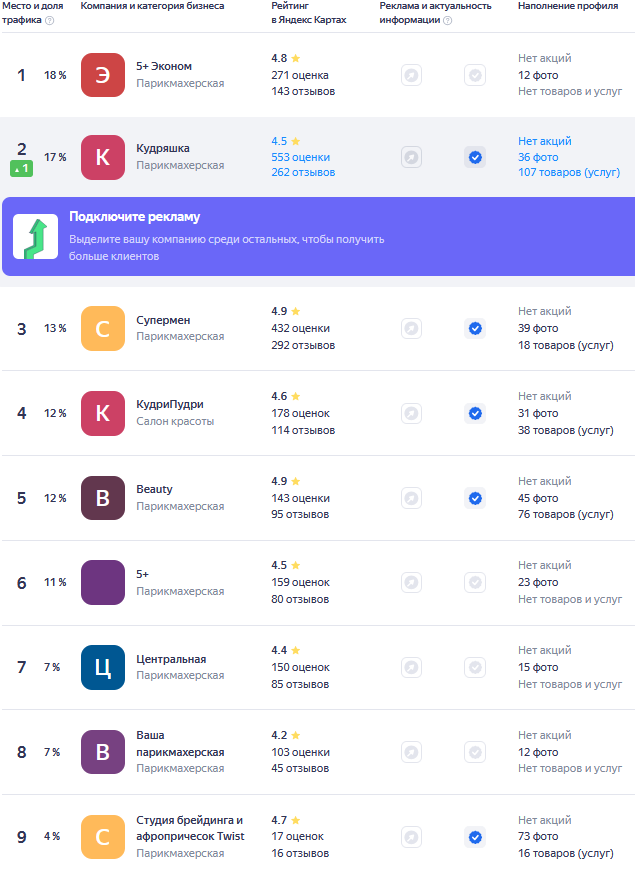Click the advertising icon in Центральная row
Viewport: 635px width, 875px height.
tap(411, 667)
